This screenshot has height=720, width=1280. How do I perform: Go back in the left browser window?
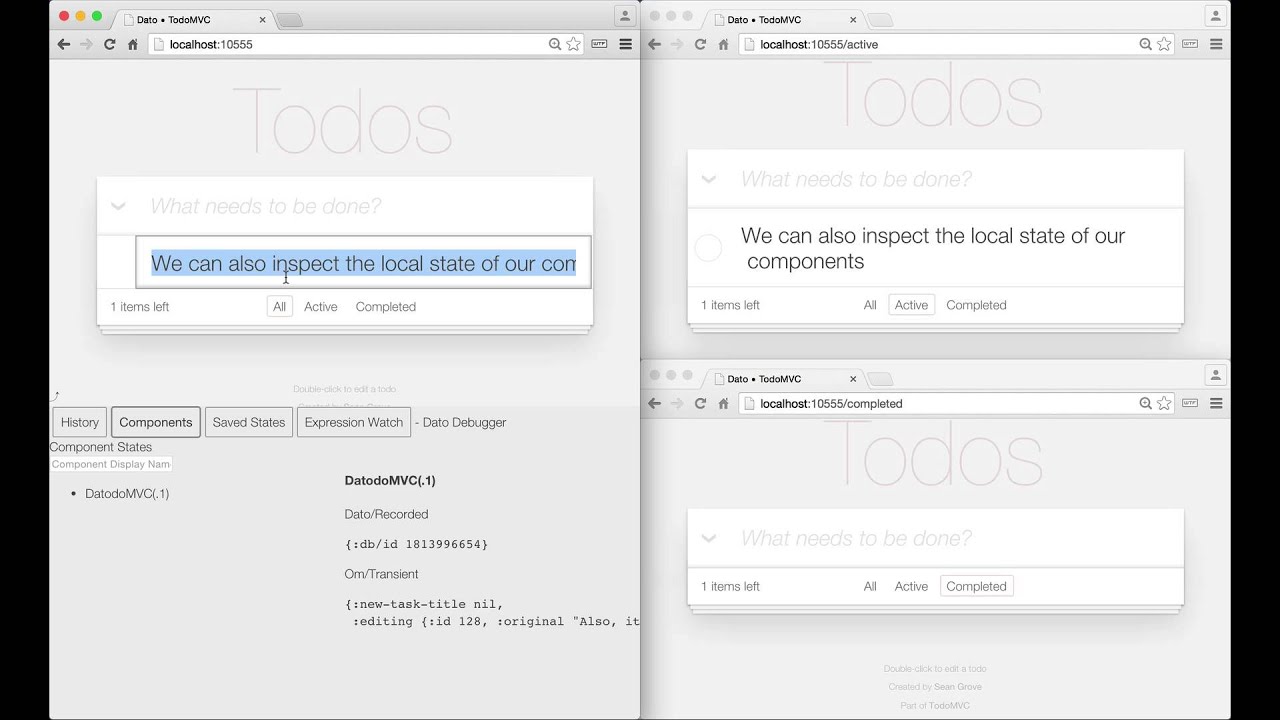pyautogui.click(x=64, y=44)
